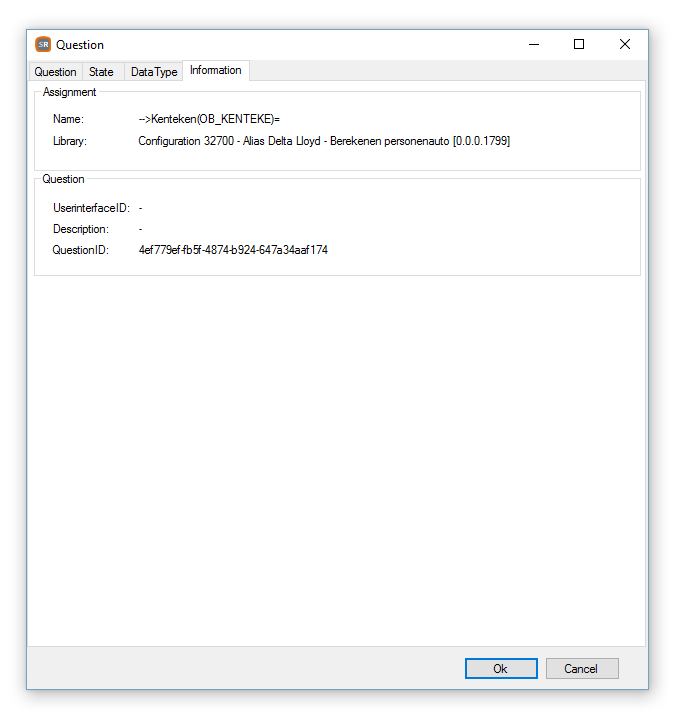Click the Assignment group header
This screenshot has height=723, width=685.
pyautogui.click(x=70, y=92)
